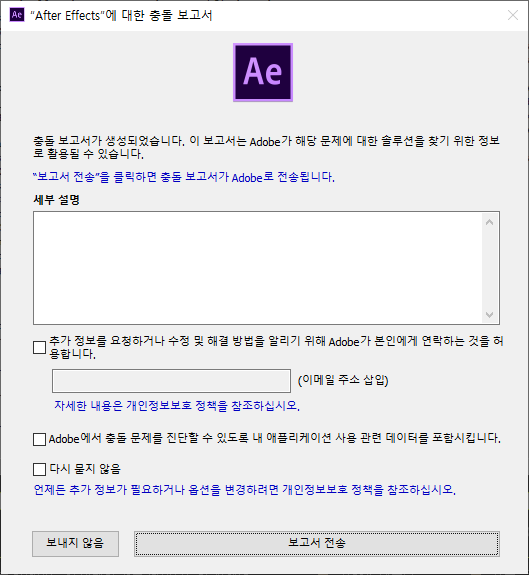
Task: Open the 언제든 추가 정보가 필요하거나 privacy link
Action: 245,490
